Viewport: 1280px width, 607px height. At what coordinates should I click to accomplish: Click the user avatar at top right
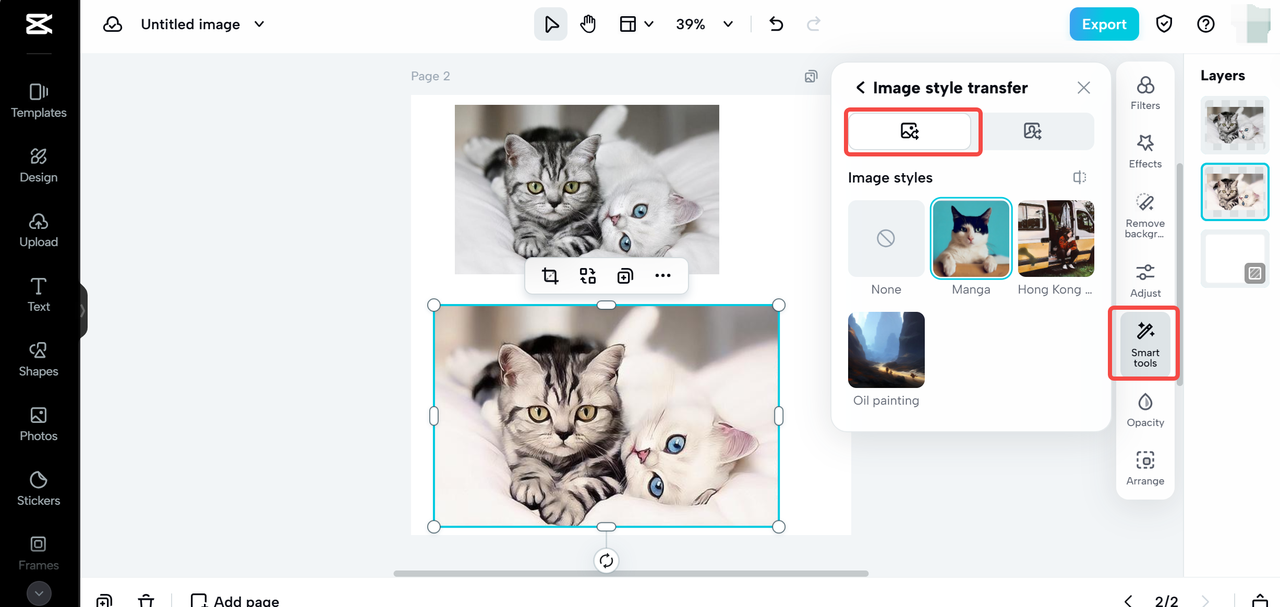(1253, 24)
